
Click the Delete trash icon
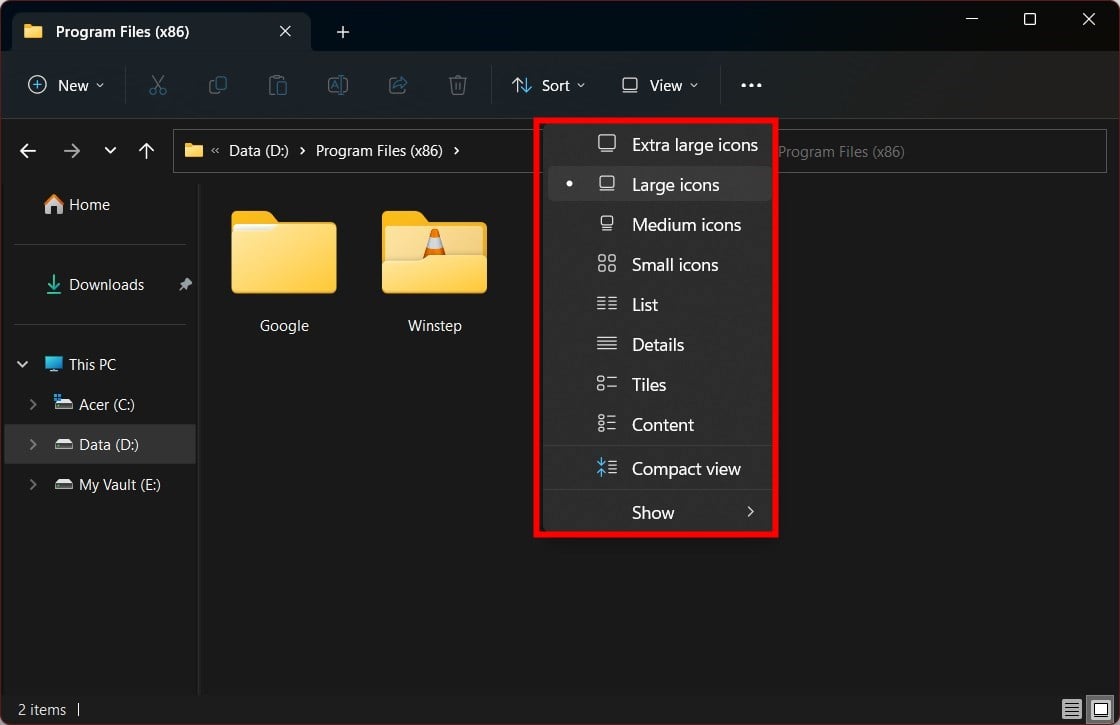tap(458, 85)
